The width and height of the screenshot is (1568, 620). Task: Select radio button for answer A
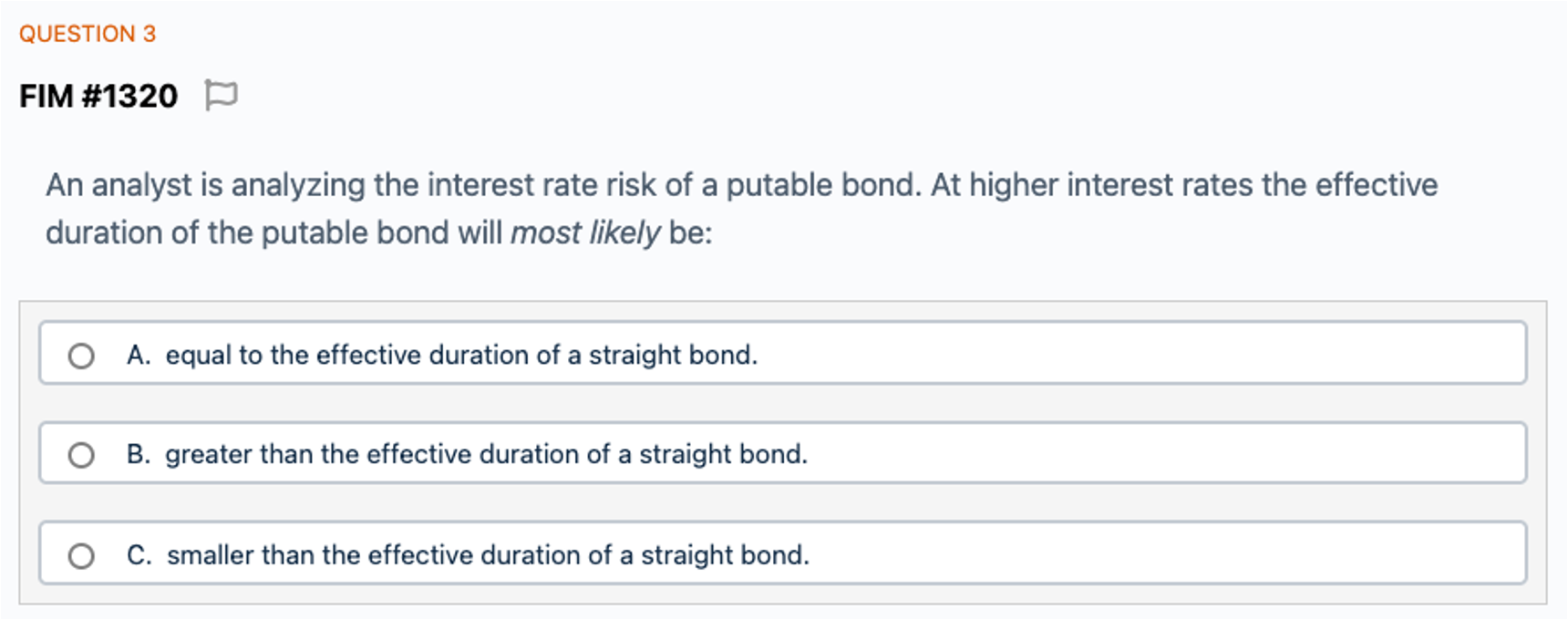(81, 356)
